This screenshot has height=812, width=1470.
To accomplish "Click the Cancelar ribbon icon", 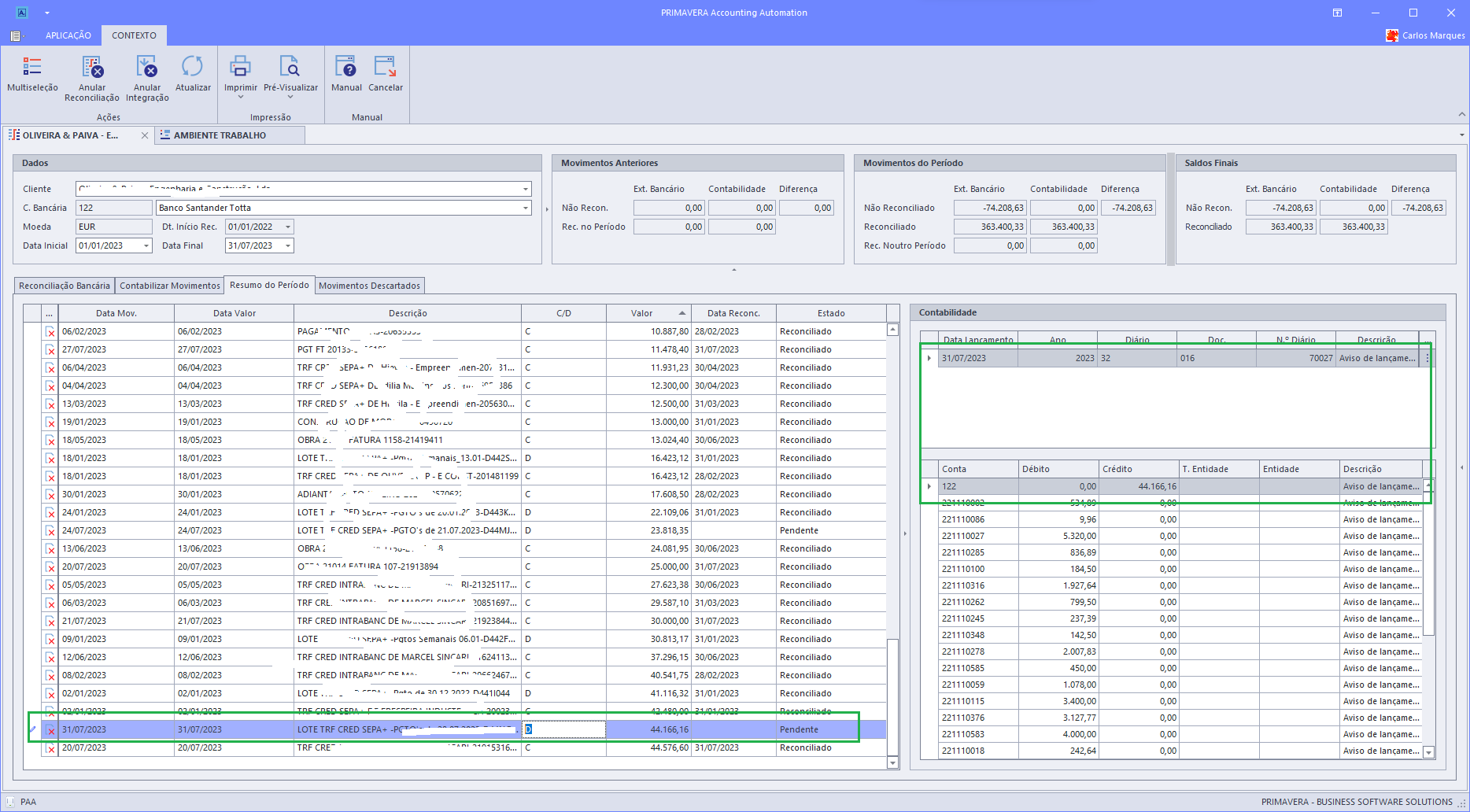I will [386, 68].
